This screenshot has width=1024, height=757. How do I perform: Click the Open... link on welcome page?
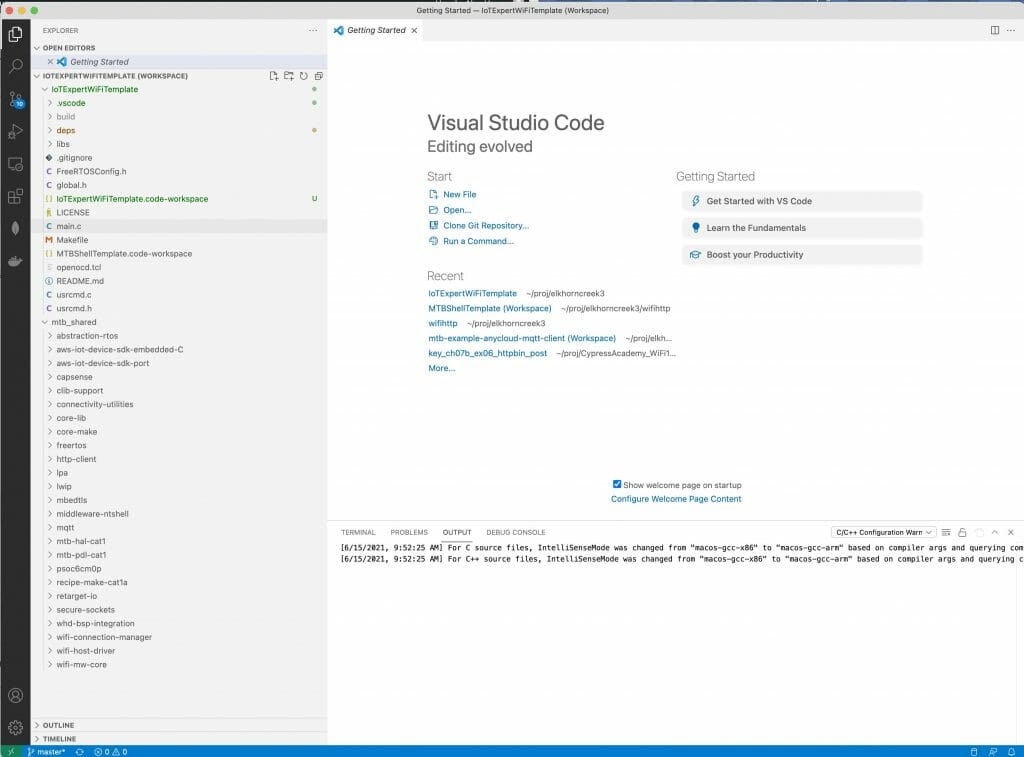(x=456, y=210)
